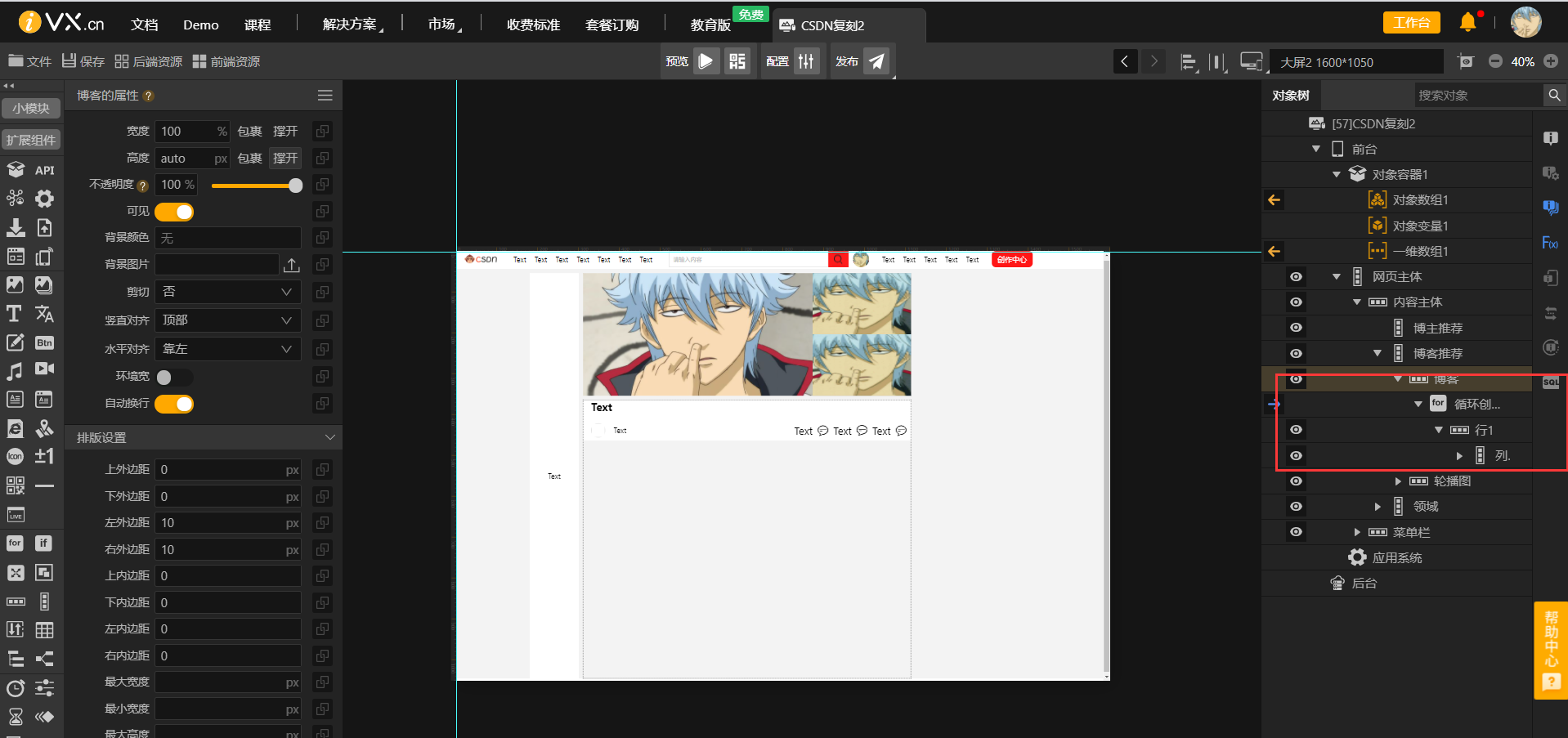Toggle the 自动换行 switch

click(174, 404)
